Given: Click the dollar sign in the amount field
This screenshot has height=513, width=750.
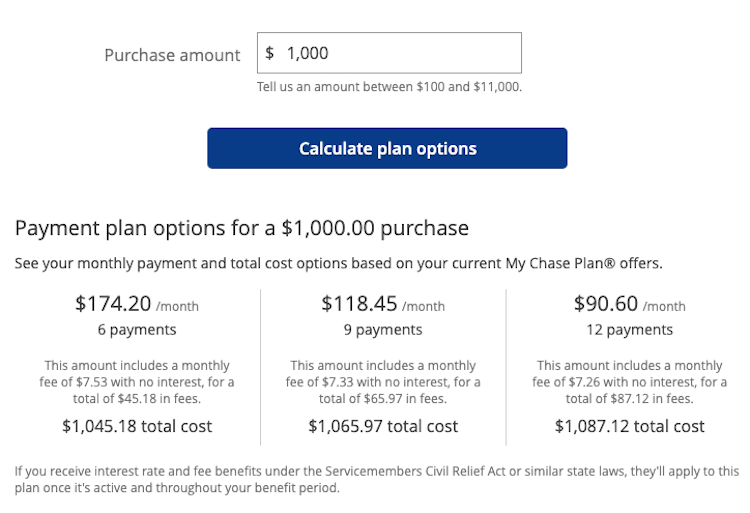Looking at the screenshot, I should (x=270, y=53).
